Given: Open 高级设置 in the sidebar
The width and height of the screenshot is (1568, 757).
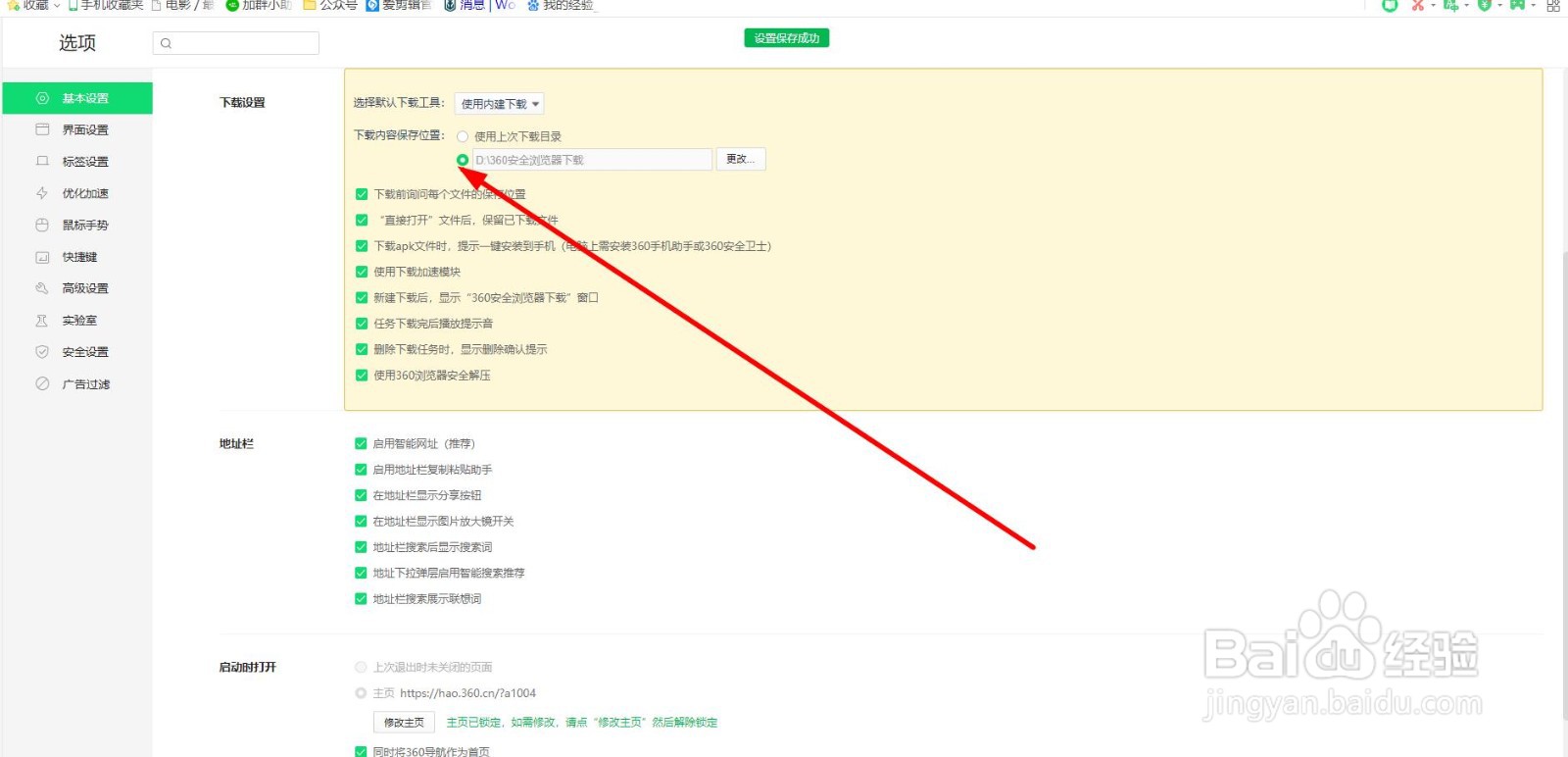Looking at the screenshot, I should (x=77, y=288).
